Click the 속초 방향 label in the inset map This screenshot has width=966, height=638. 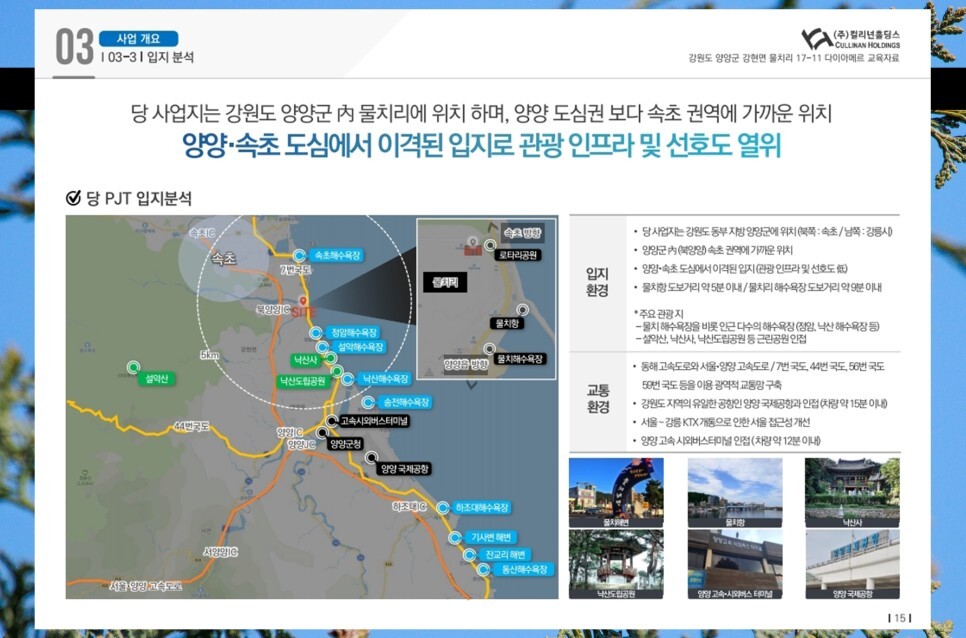pyautogui.click(x=522, y=233)
